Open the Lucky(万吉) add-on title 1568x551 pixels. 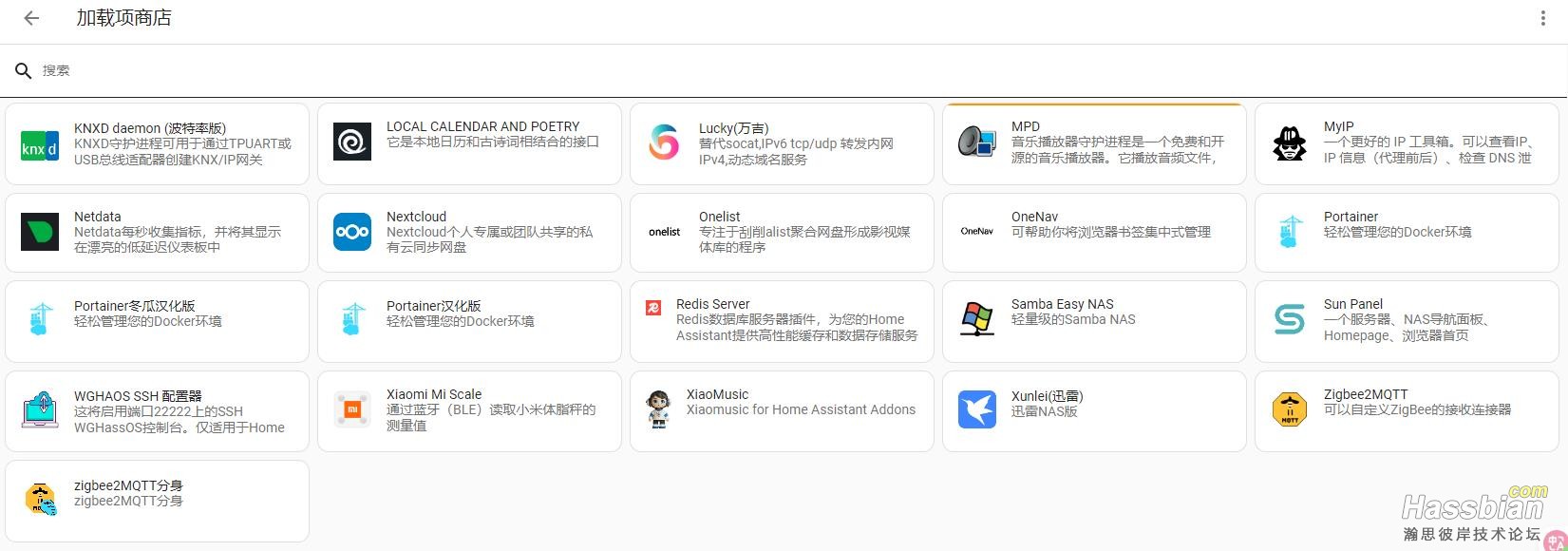point(733,128)
